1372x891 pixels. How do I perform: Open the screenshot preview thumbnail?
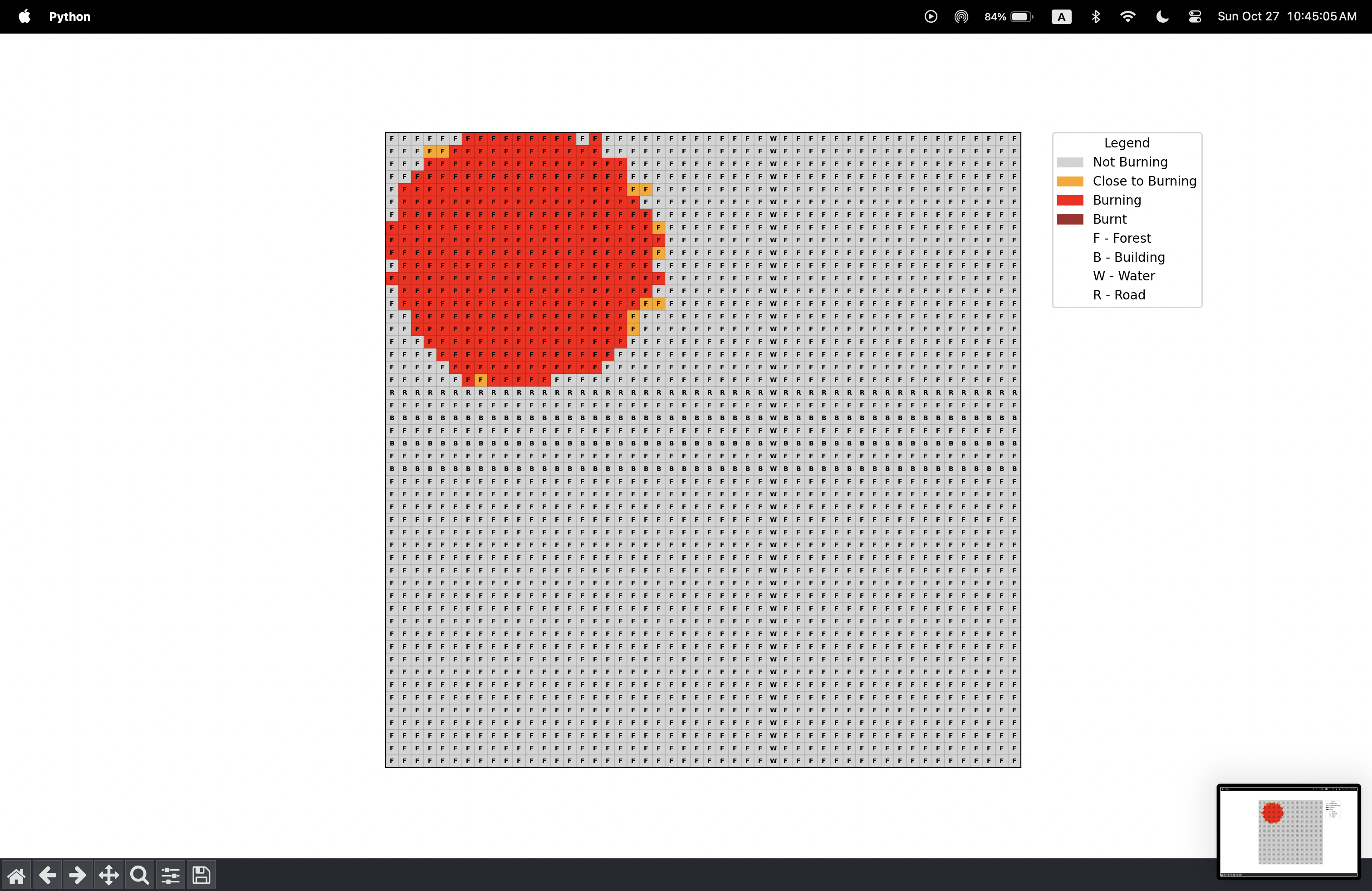[x=1289, y=831]
